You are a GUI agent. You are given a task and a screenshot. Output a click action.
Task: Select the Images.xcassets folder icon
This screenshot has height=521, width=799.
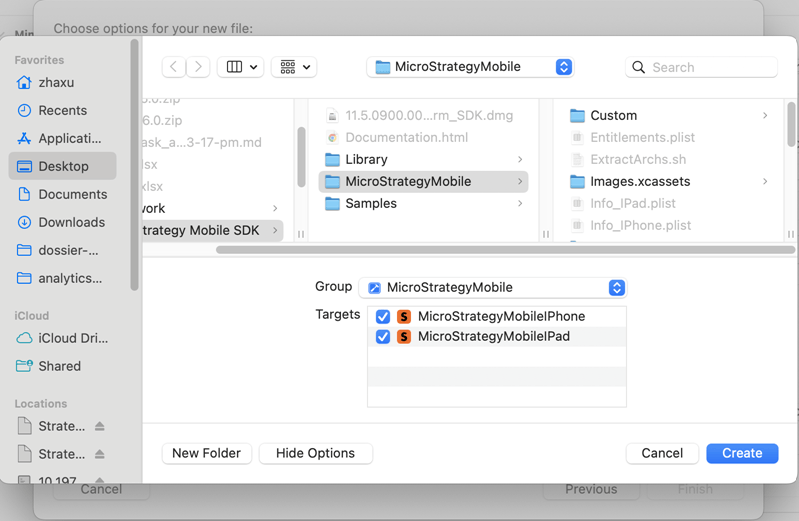pyautogui.click(x=577, y=182)
